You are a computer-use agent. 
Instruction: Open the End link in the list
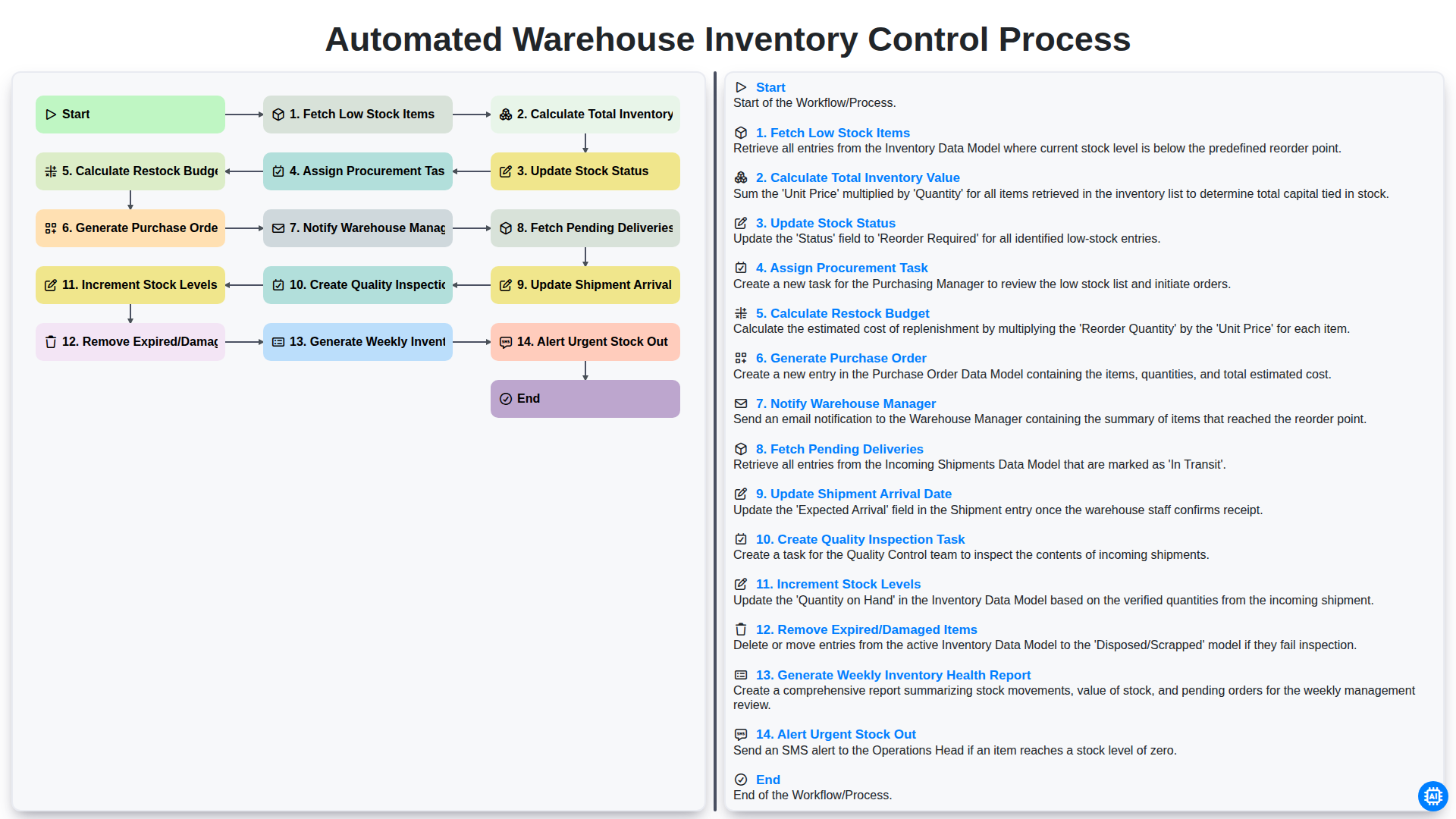(x=768, y=780)
